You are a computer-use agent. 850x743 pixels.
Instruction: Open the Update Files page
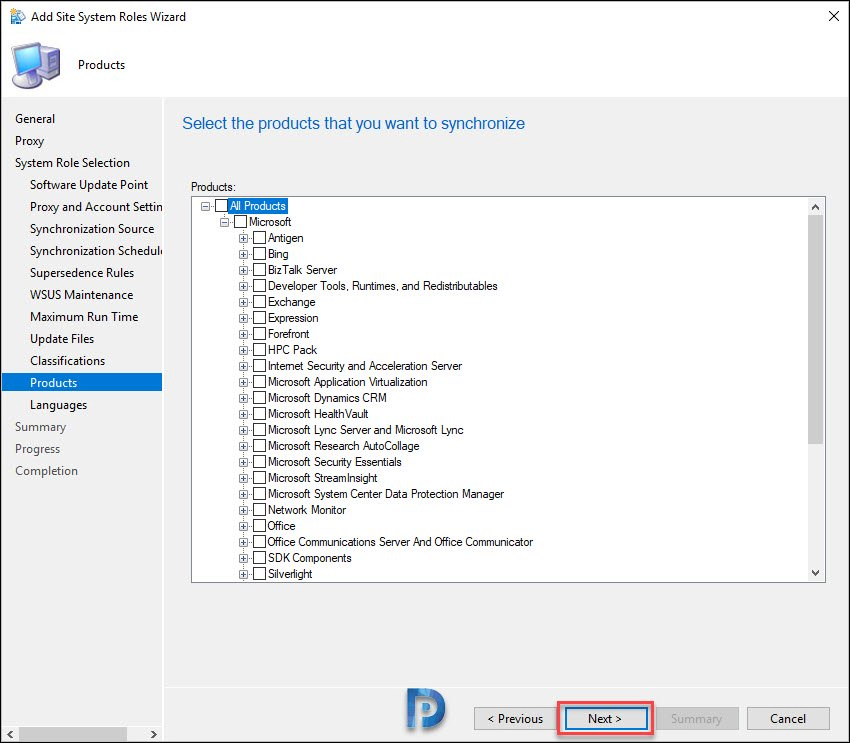(x=62, y=339)
